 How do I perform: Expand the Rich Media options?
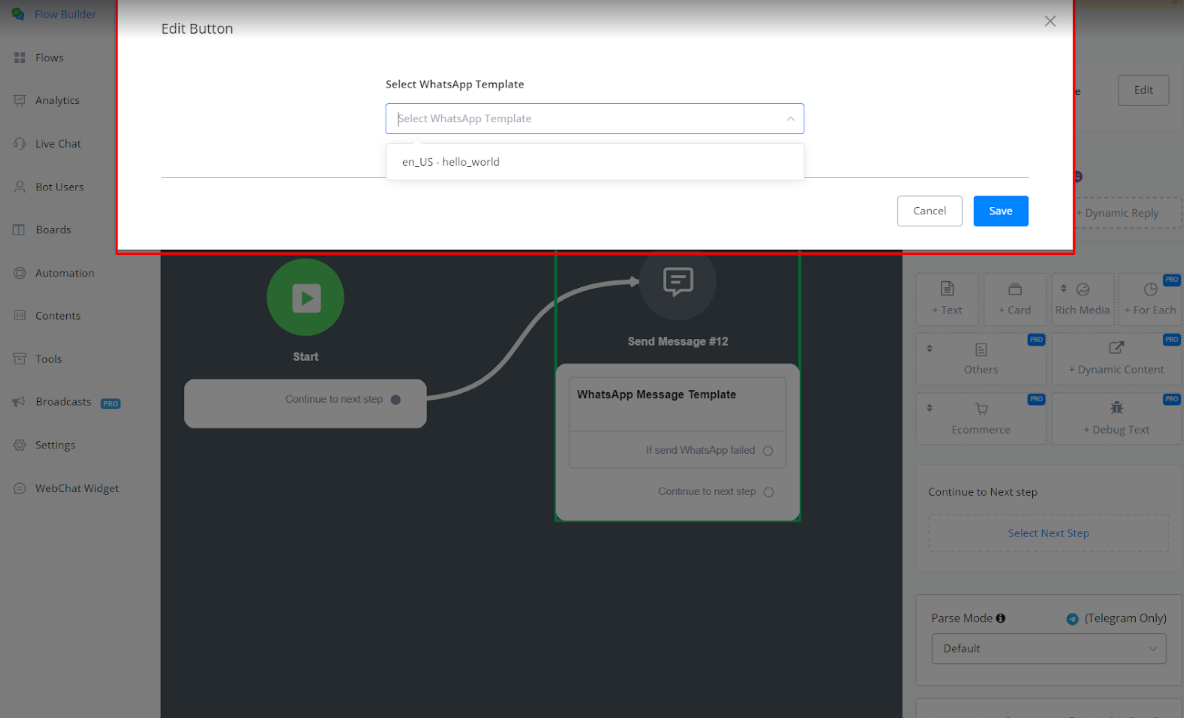(x=1082, y=298)
